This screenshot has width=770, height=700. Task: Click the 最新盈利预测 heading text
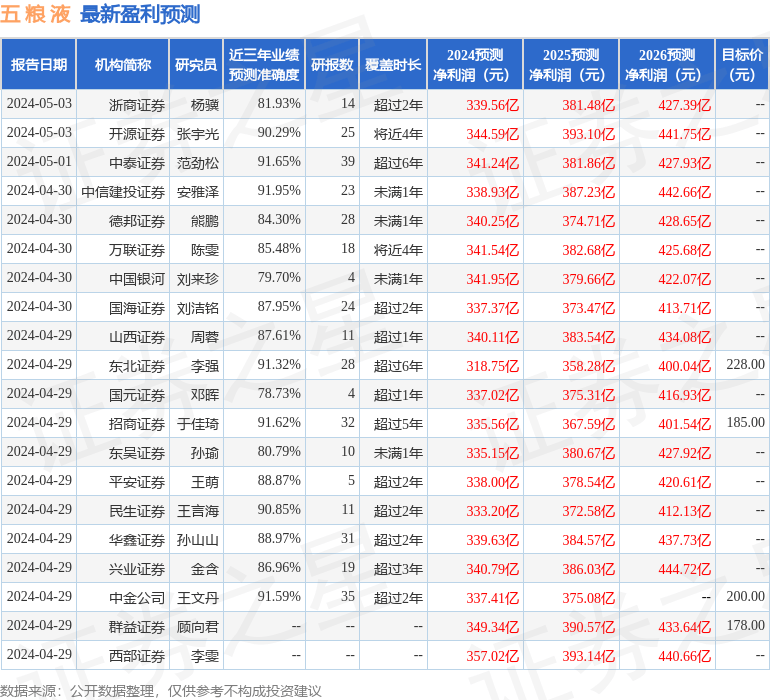(140, 15)
